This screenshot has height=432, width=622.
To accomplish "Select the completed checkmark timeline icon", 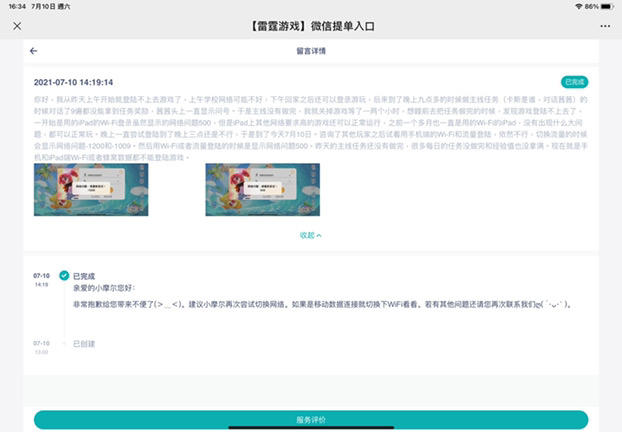I will point(64,275).
